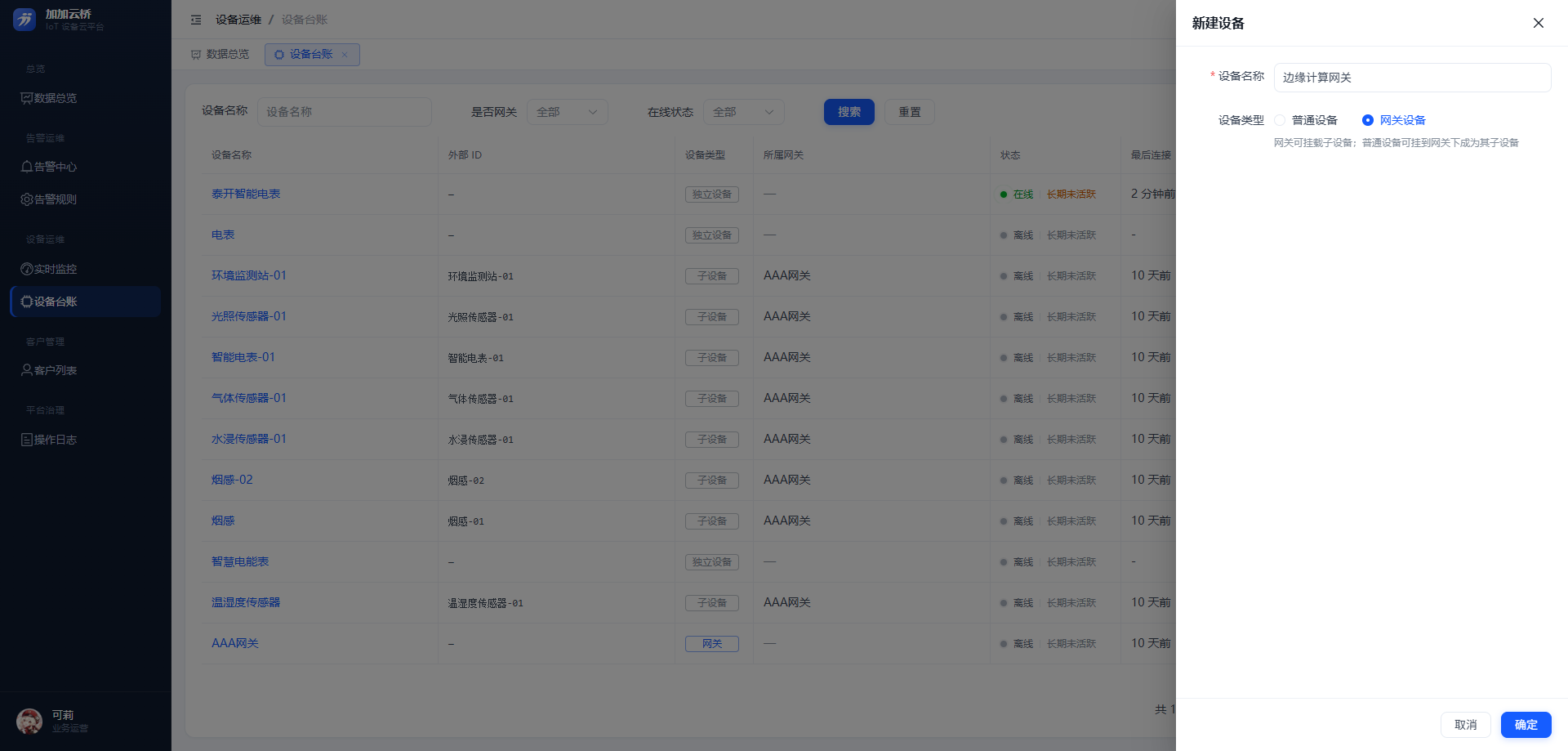Click the 设备名称 search filter field
This screenshot has width=1568, height=751.
[345, 112]
